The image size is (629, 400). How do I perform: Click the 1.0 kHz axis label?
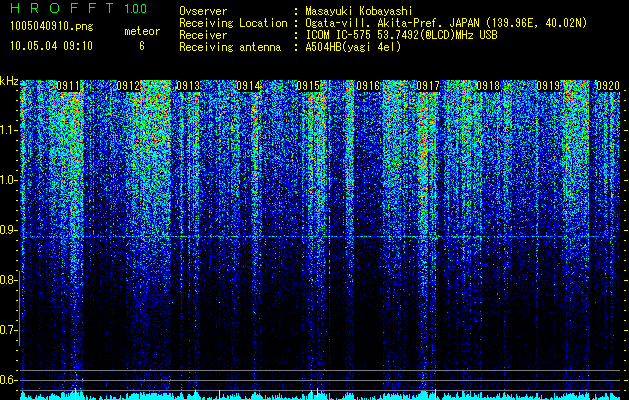point(9,180)
